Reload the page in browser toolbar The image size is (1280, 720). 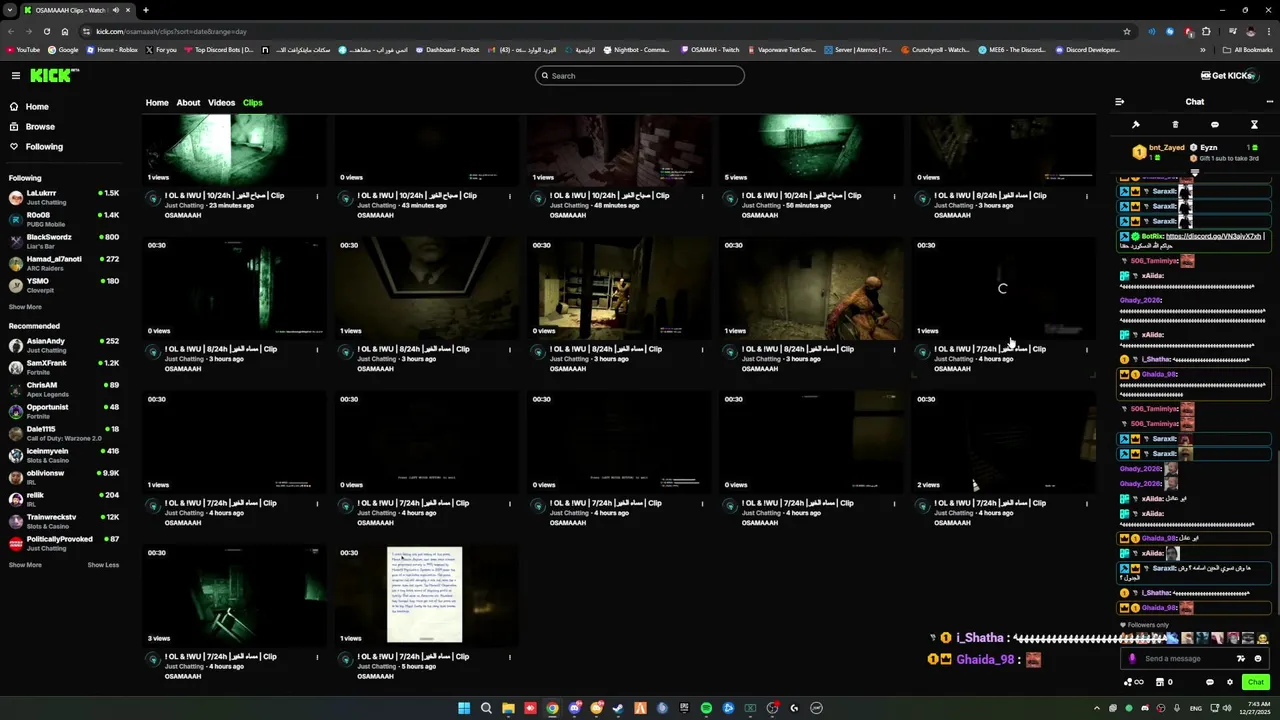click(x=48, y=31)
